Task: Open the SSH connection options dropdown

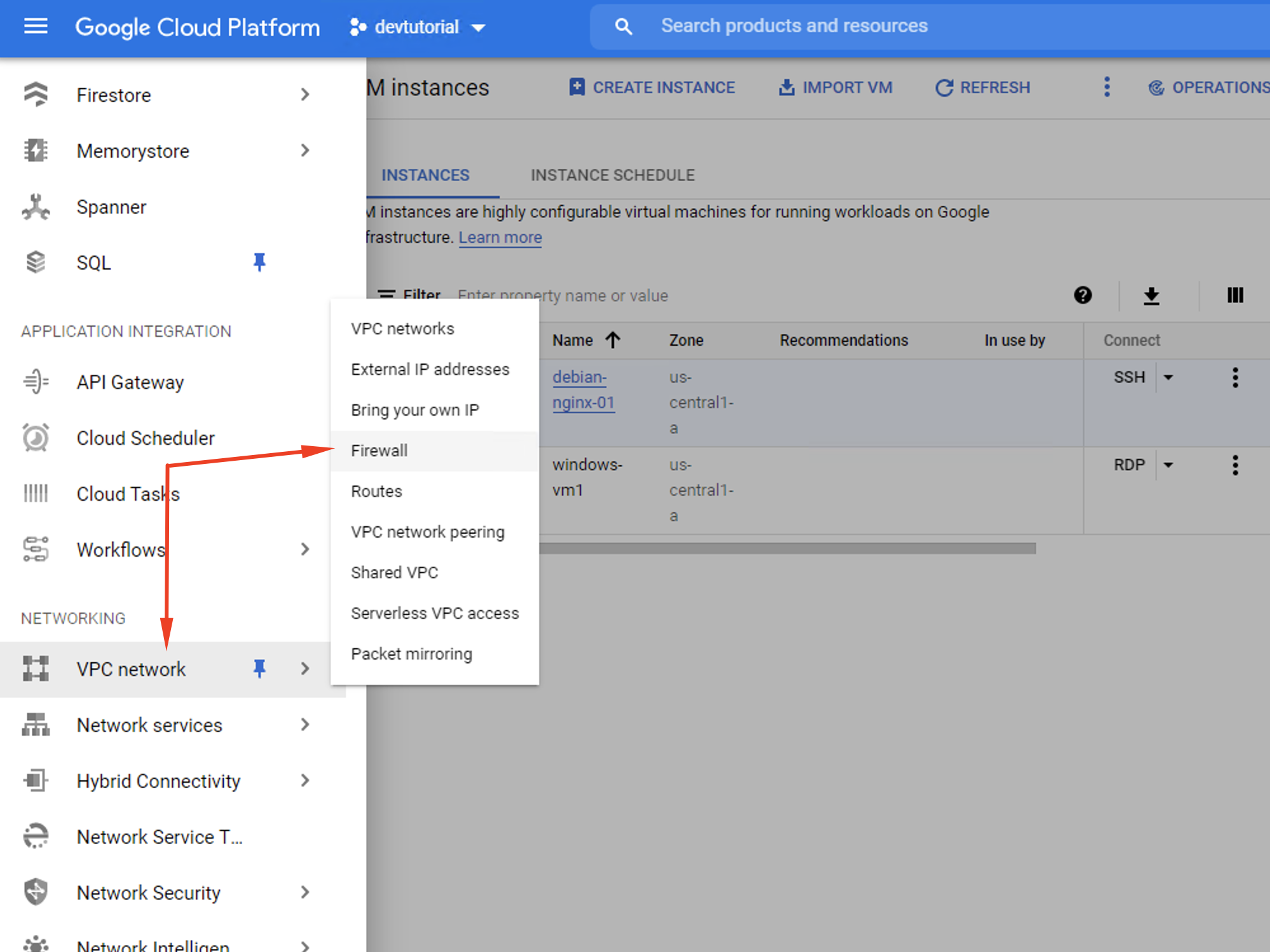Action: tap(1168, 377)
